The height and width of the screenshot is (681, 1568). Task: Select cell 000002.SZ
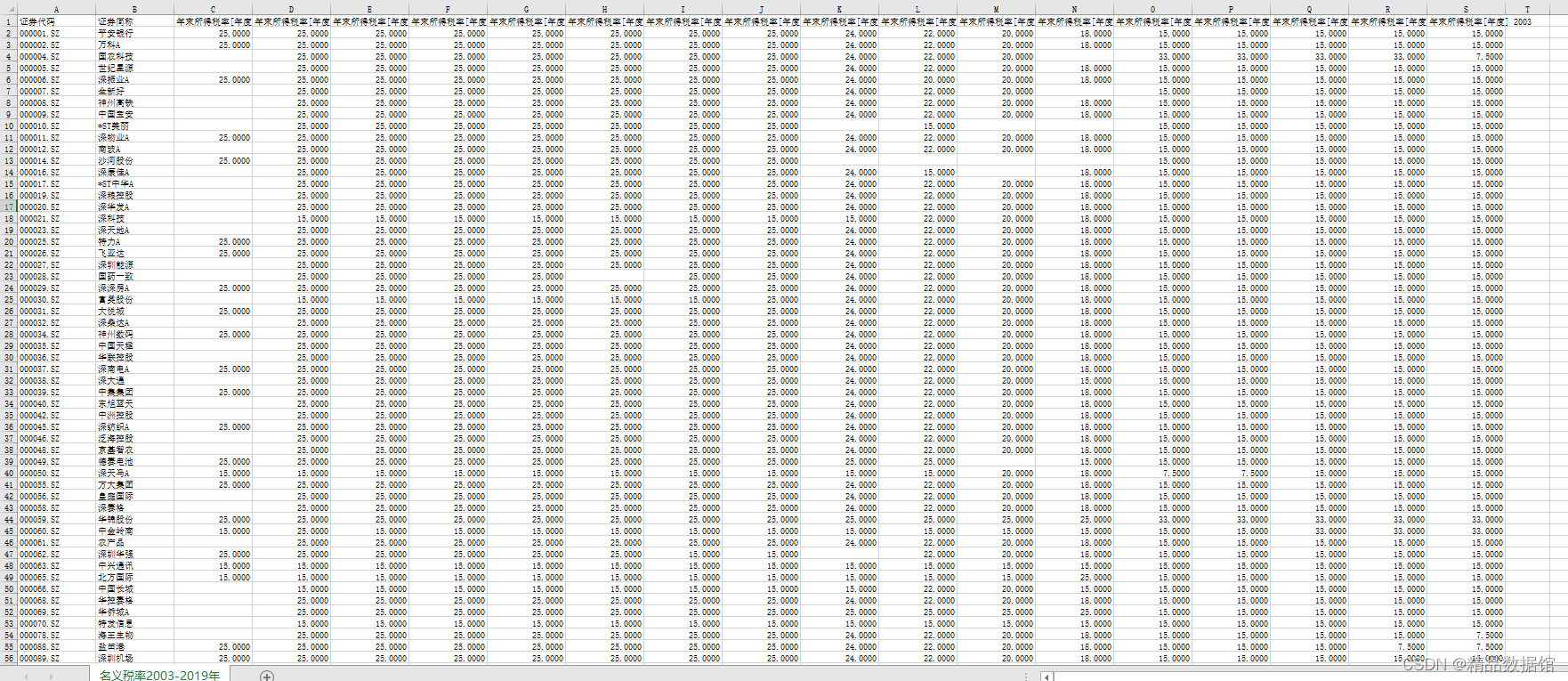pos(57,45)
